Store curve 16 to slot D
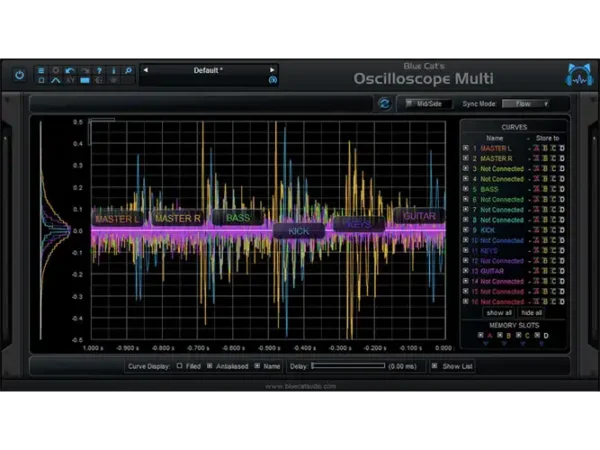This screenshot has height=450, width=600. pos(562,302)
